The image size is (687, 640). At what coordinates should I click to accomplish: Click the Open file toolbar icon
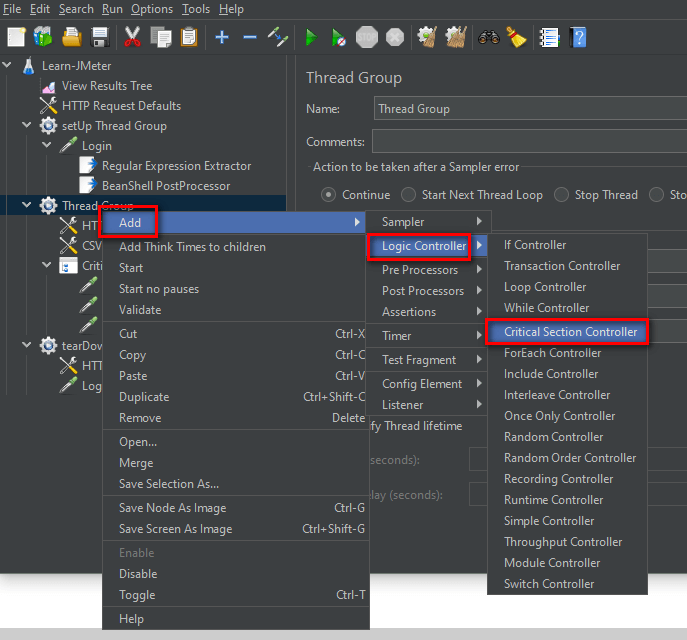[71, 37]
